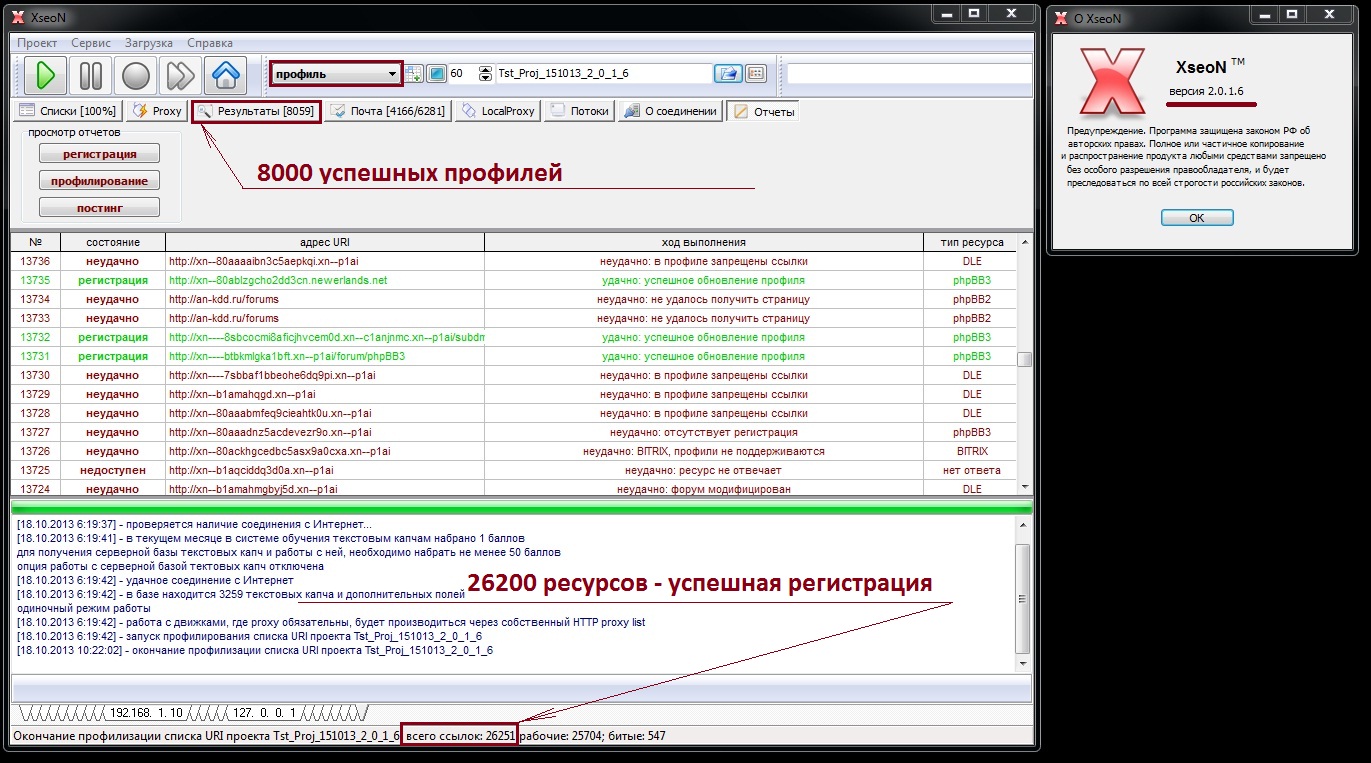Click the add-table icon beside profile dropdown
The image size is (1371, 763).
pos(414,74)
